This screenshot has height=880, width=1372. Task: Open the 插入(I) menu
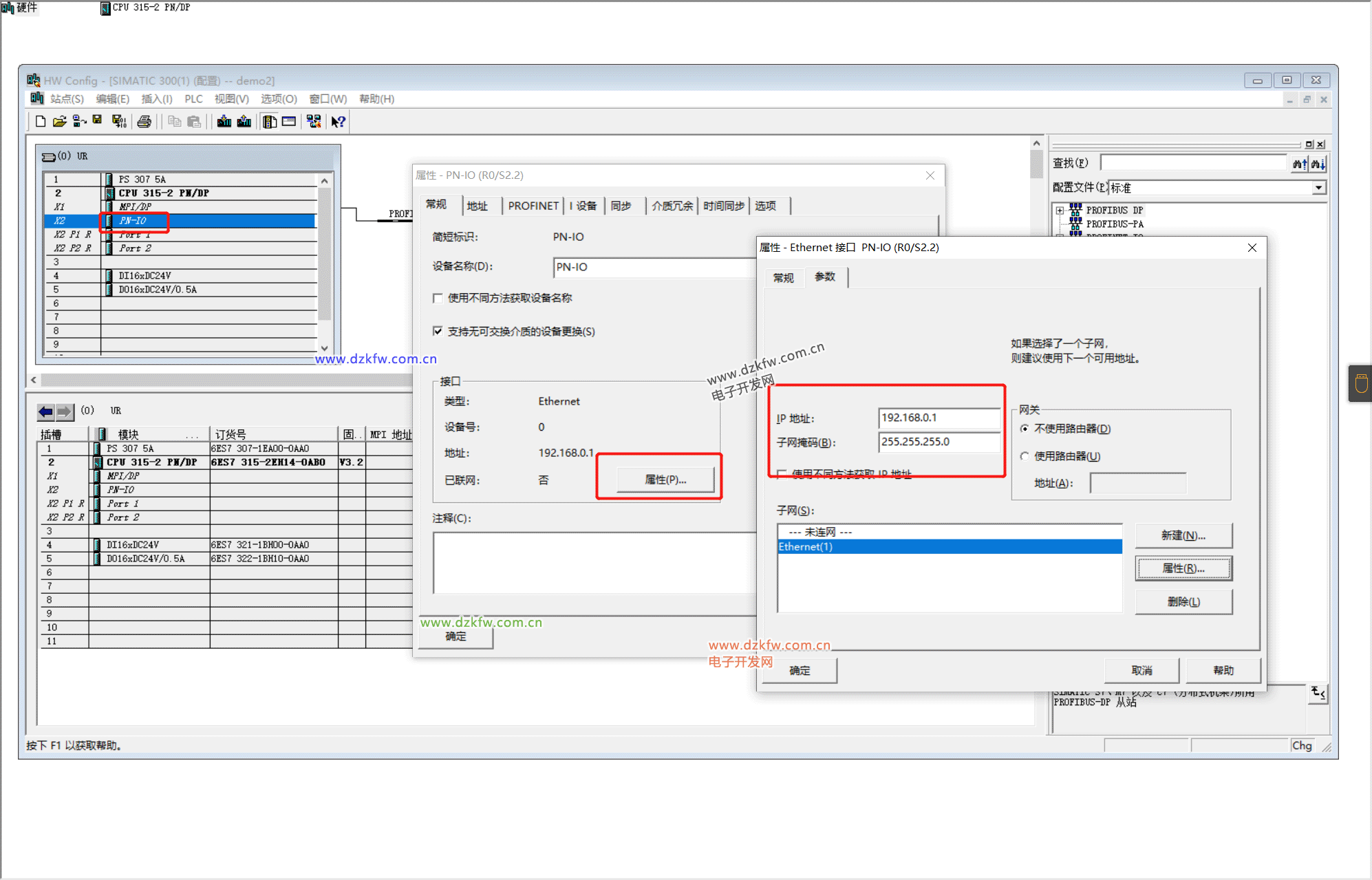(x=156, y=99)
